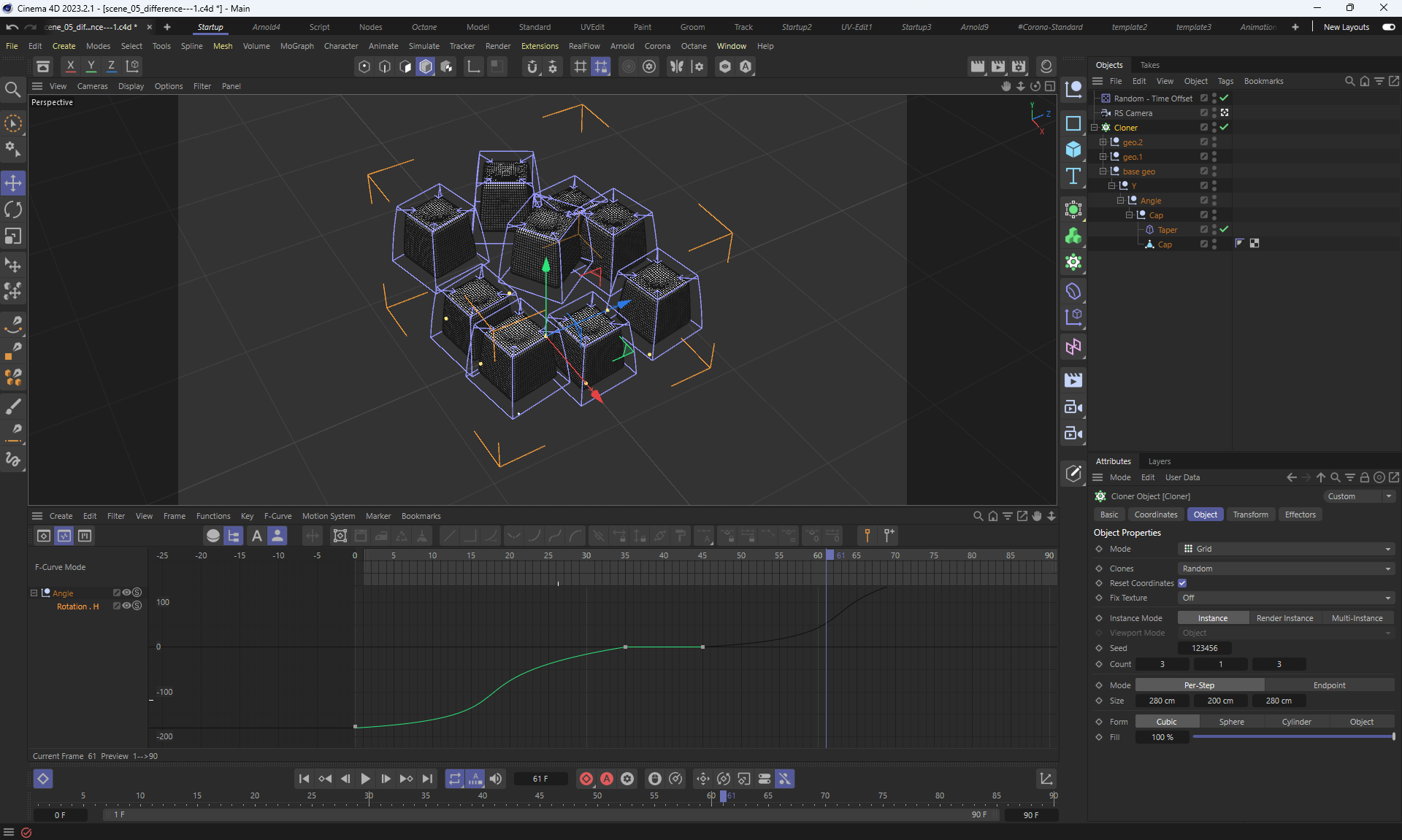Click the Fill percentage slider
This screenshot has width=1402, height=840.
coord(1292,737)
